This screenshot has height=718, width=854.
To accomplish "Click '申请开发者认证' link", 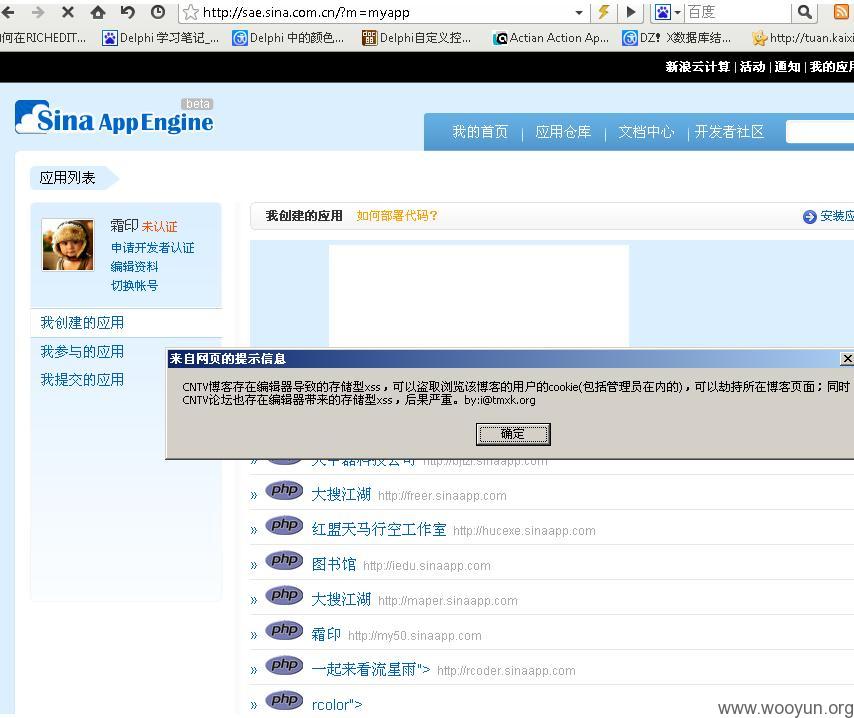I will (x=152, y=247).
